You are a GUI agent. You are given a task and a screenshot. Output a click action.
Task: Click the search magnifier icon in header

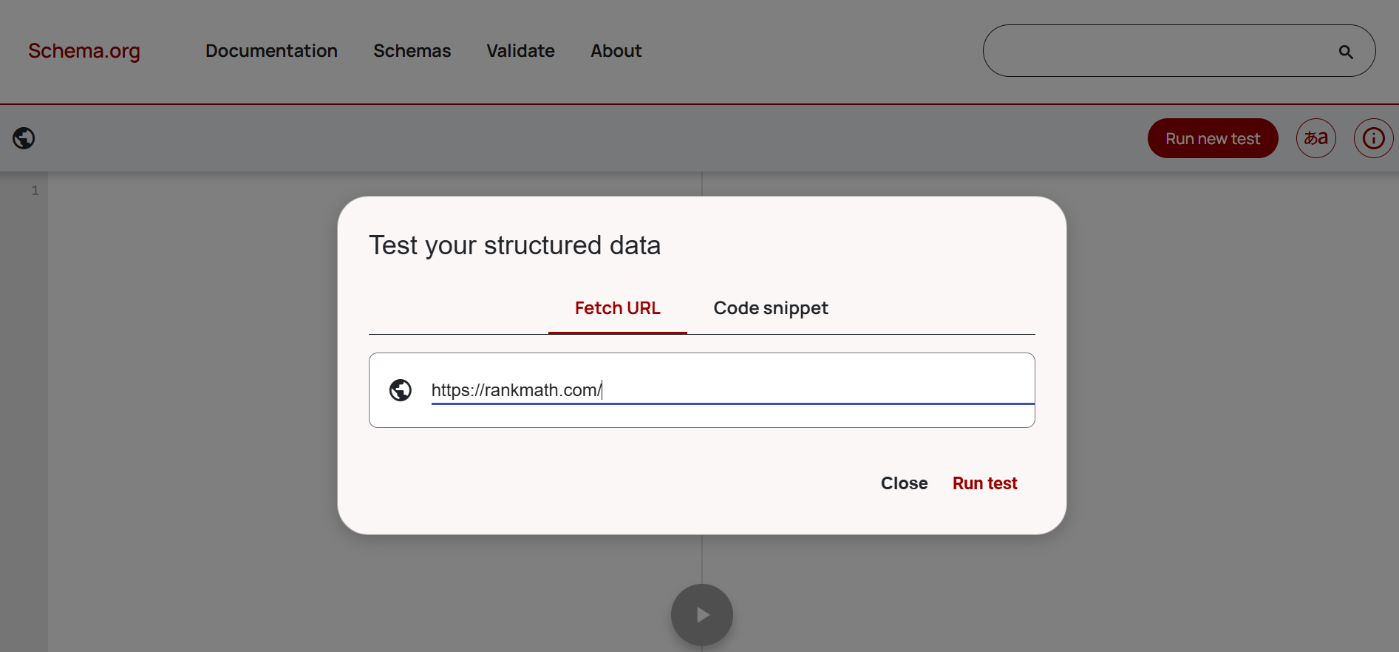1345,52
